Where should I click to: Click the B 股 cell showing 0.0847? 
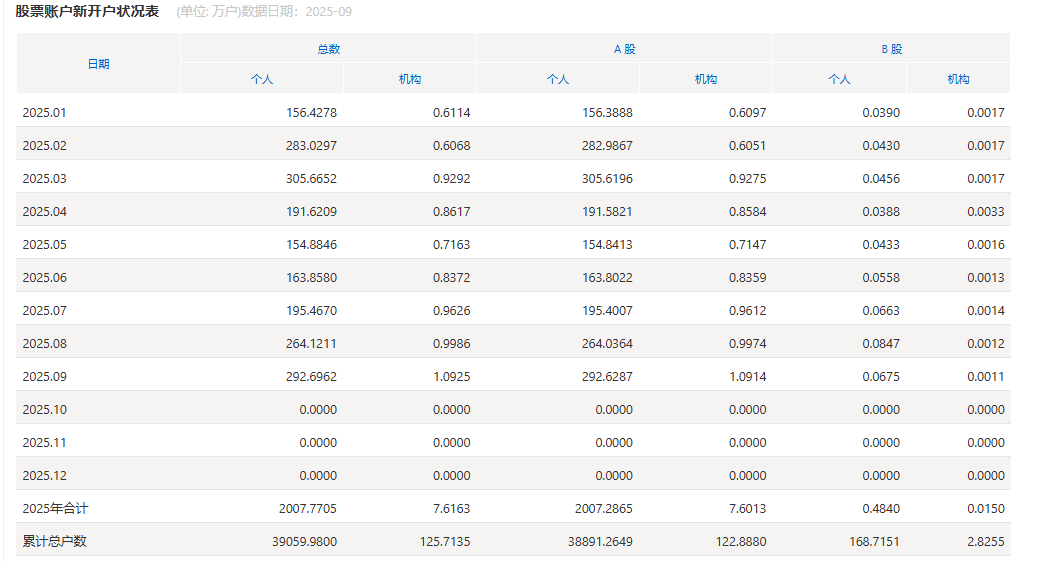(880, 344)
